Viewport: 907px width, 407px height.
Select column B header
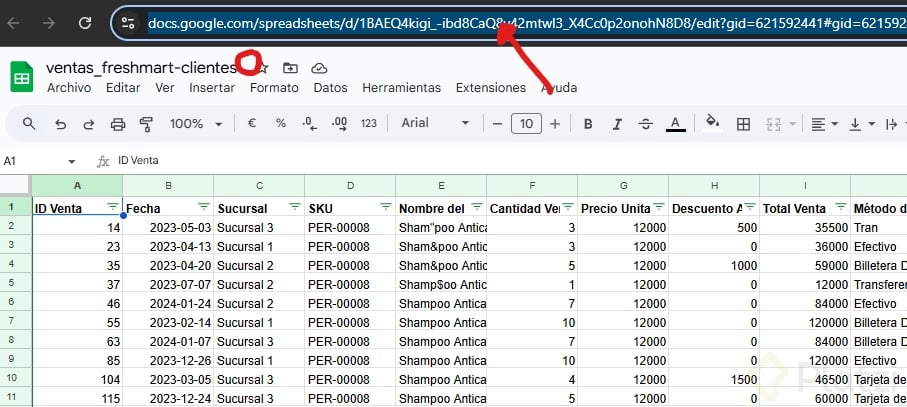[x=168, y=186]
